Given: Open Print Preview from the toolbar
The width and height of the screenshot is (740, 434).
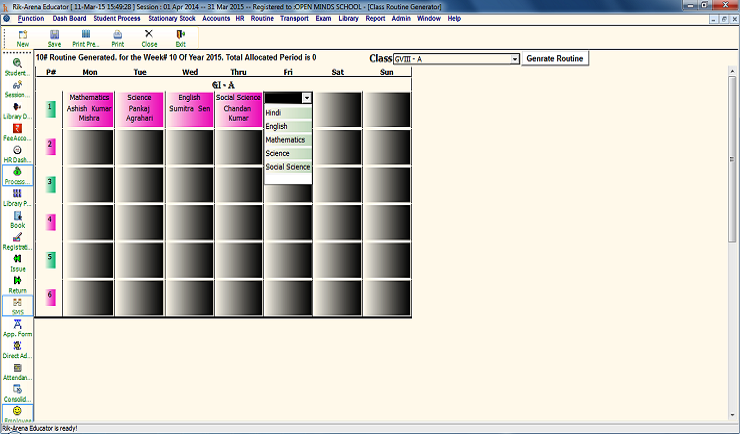Looking at the screenshot, I should [86, 38].
